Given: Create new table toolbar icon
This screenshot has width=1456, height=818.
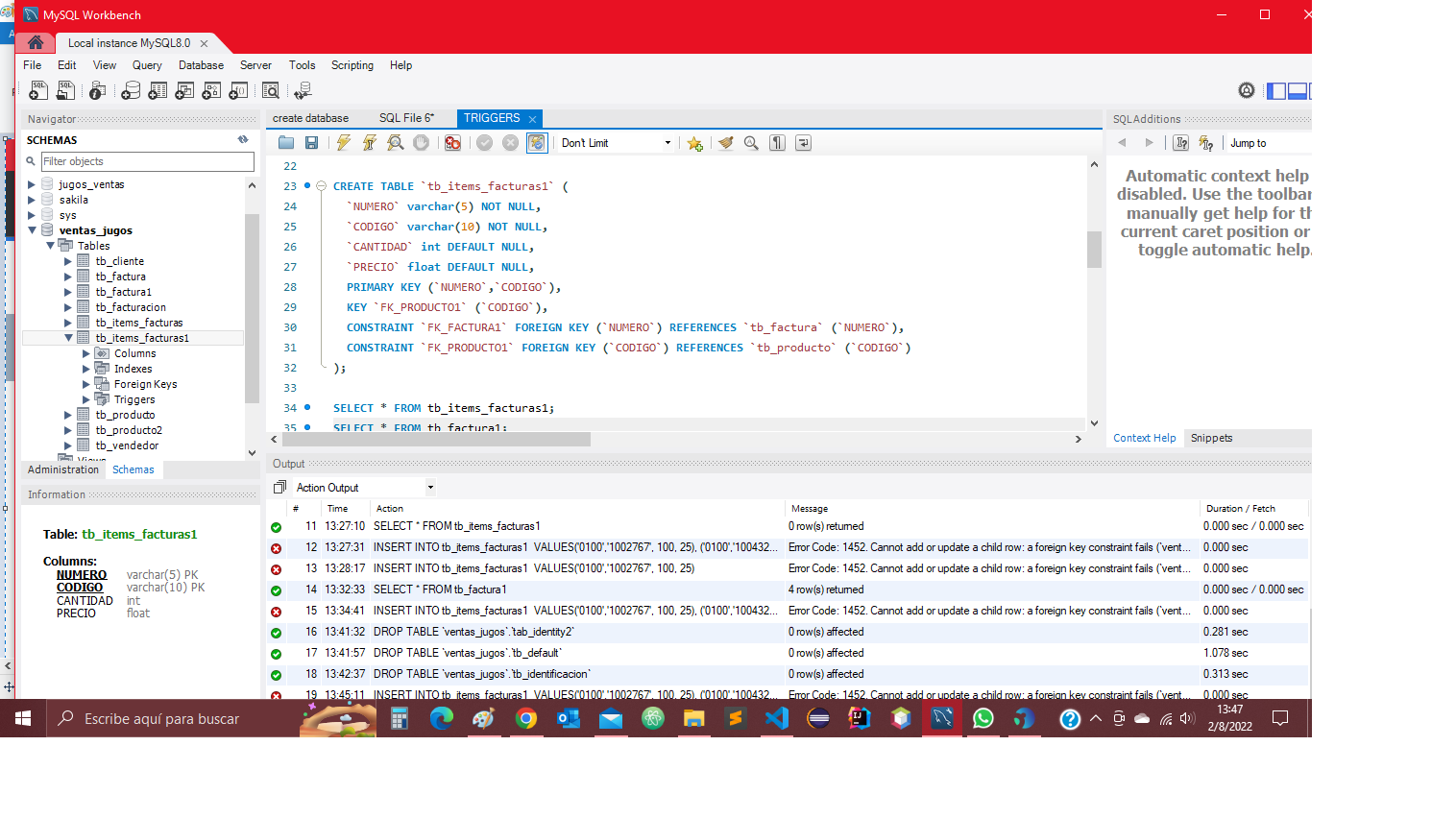Looking at the screenshot, I should (158, 90).
